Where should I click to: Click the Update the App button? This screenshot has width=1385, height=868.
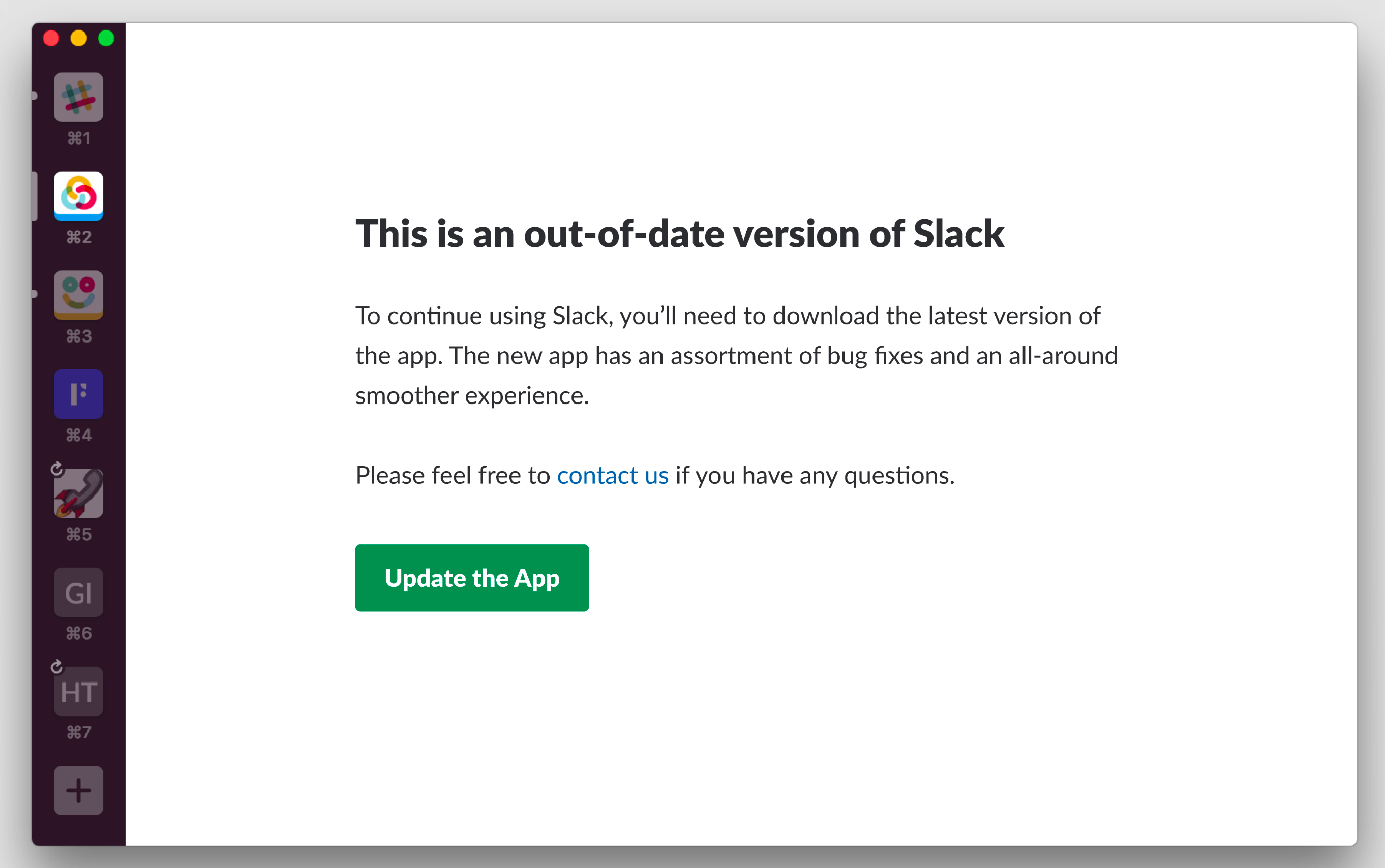[x=471, y=577]
